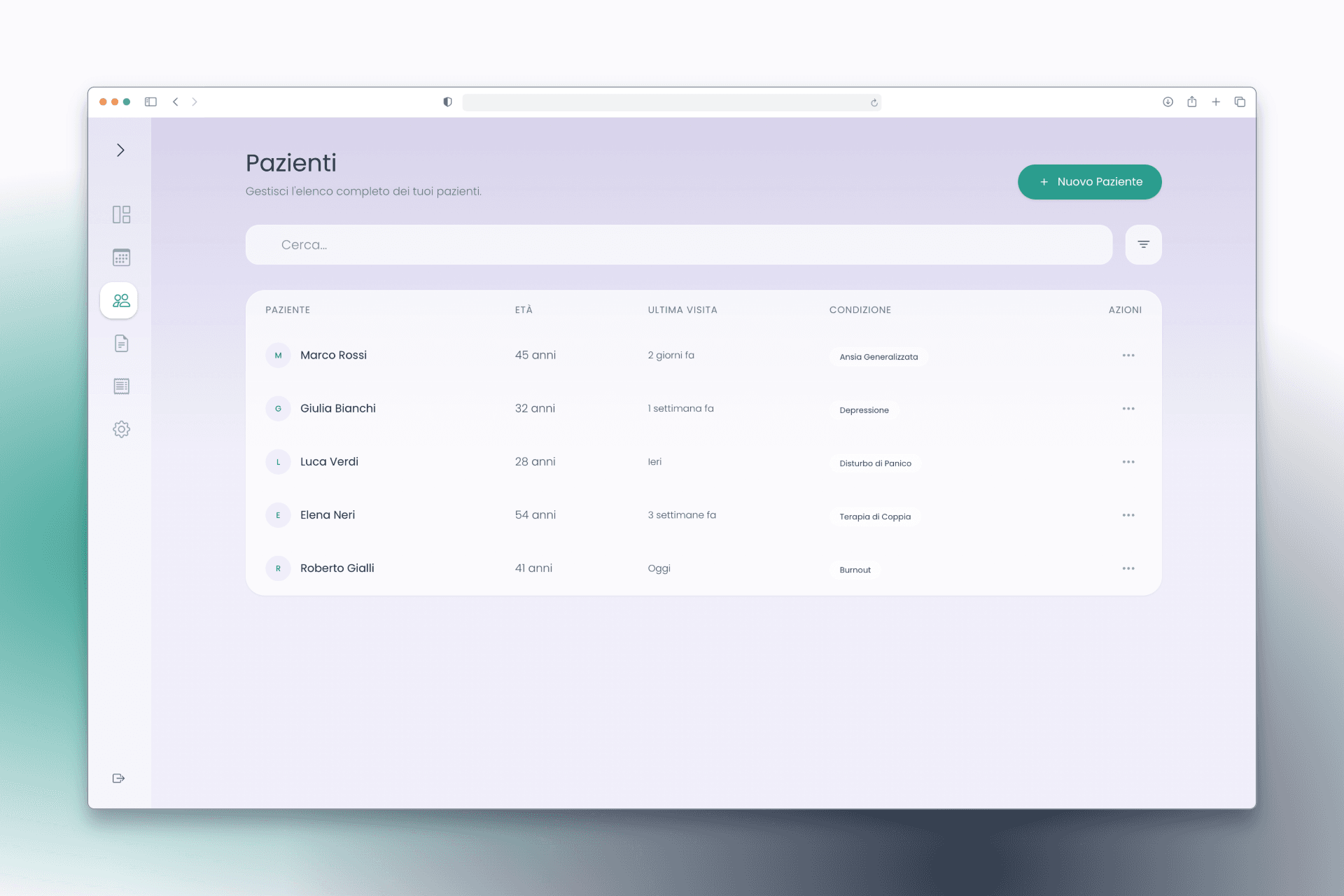Click the privacy shield icon in toolbar
Image resolution: width=1344 pixels, height=896 pixels.
coord(447,102)
